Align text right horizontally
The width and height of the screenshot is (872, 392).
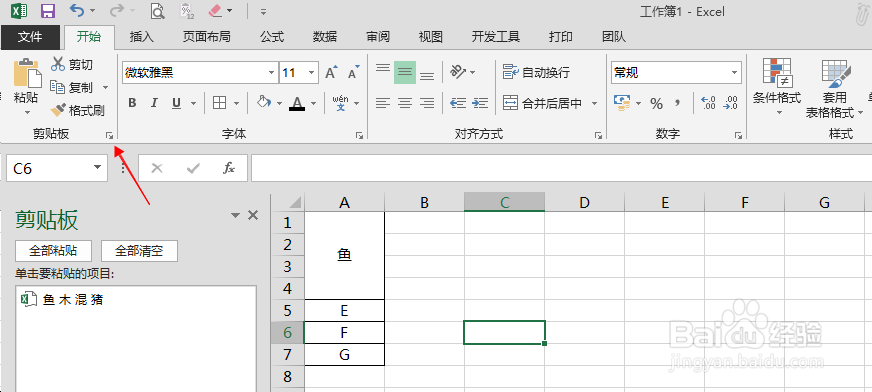[x=427, y=103]
